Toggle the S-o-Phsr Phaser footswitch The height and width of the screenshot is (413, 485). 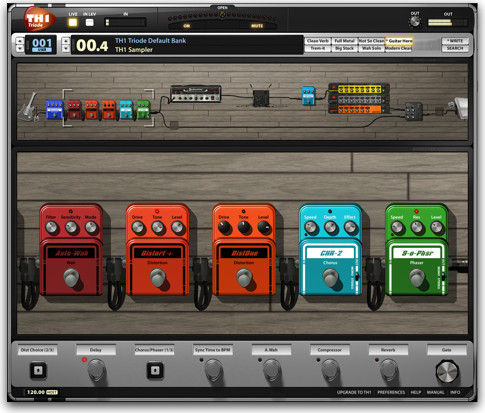(417, 277)
